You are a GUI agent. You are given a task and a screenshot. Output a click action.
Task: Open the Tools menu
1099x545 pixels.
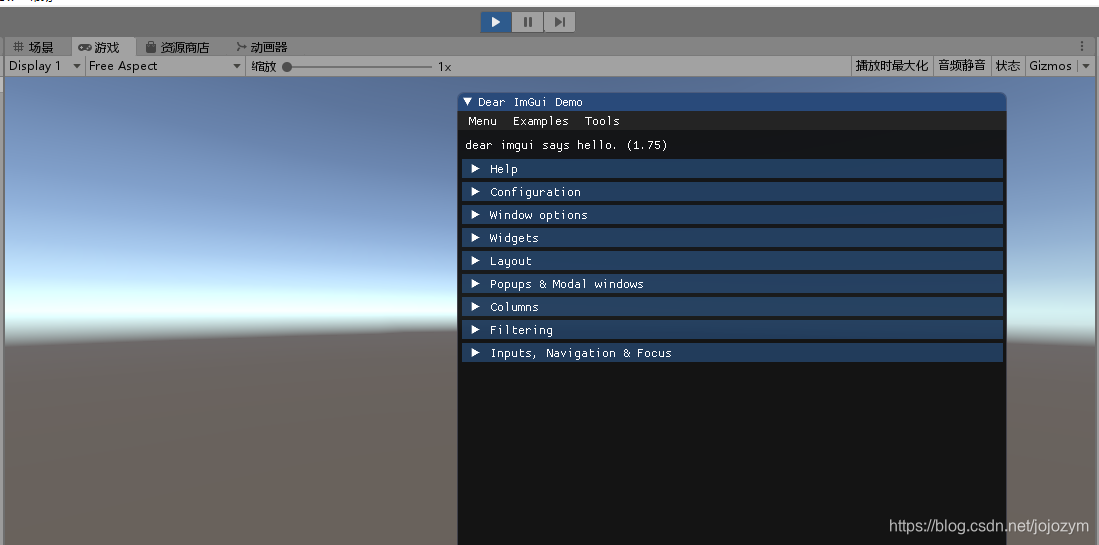point(602,121)
